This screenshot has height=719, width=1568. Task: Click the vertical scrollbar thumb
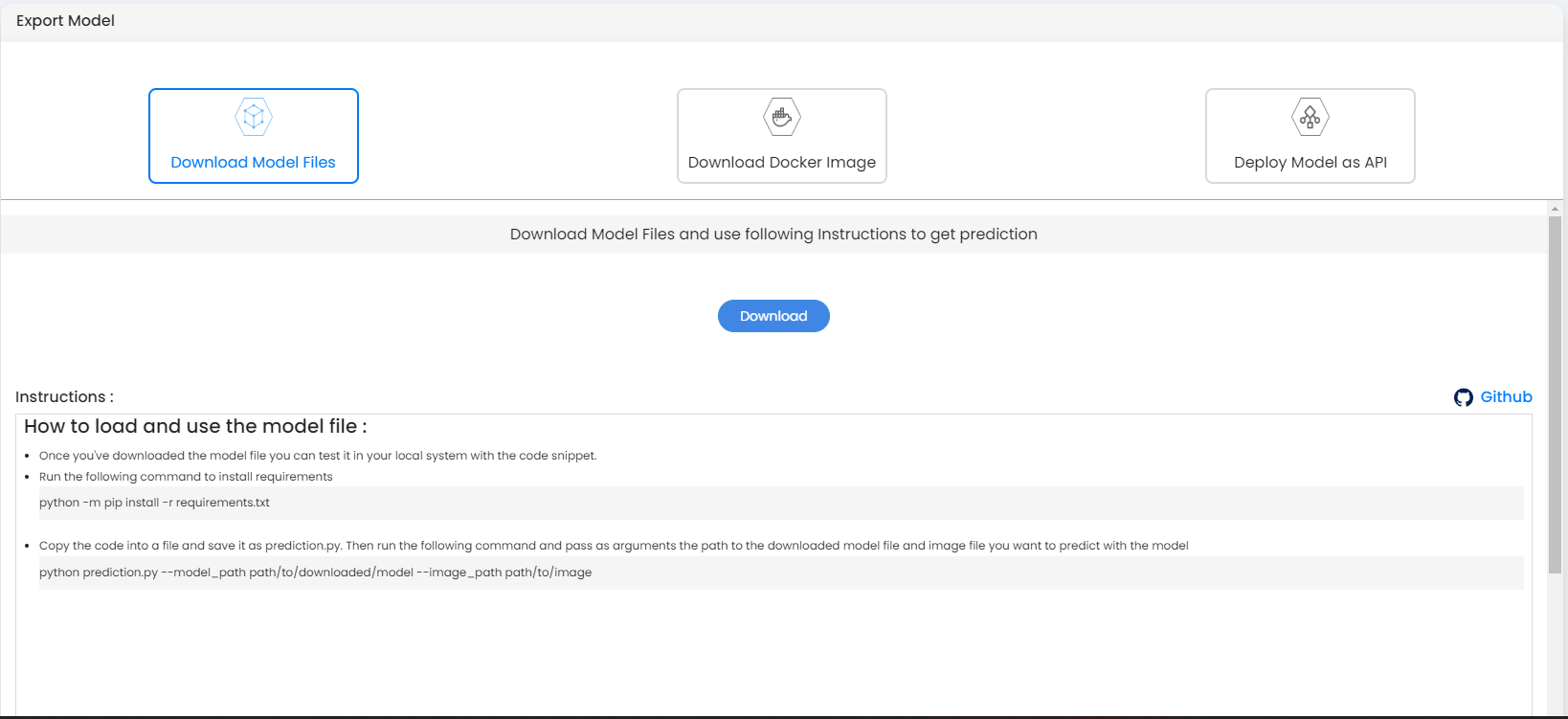pyautogui.click(x=1556, y=394)
